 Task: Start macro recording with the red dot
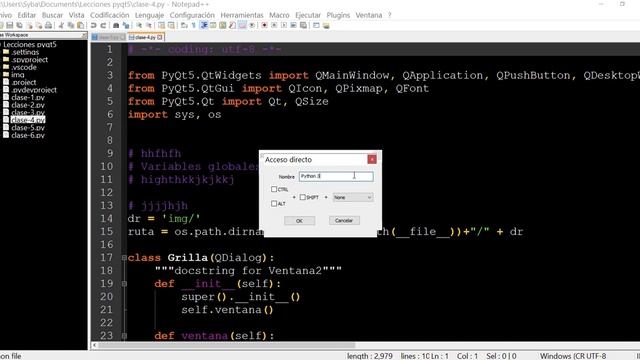[264, 25]
